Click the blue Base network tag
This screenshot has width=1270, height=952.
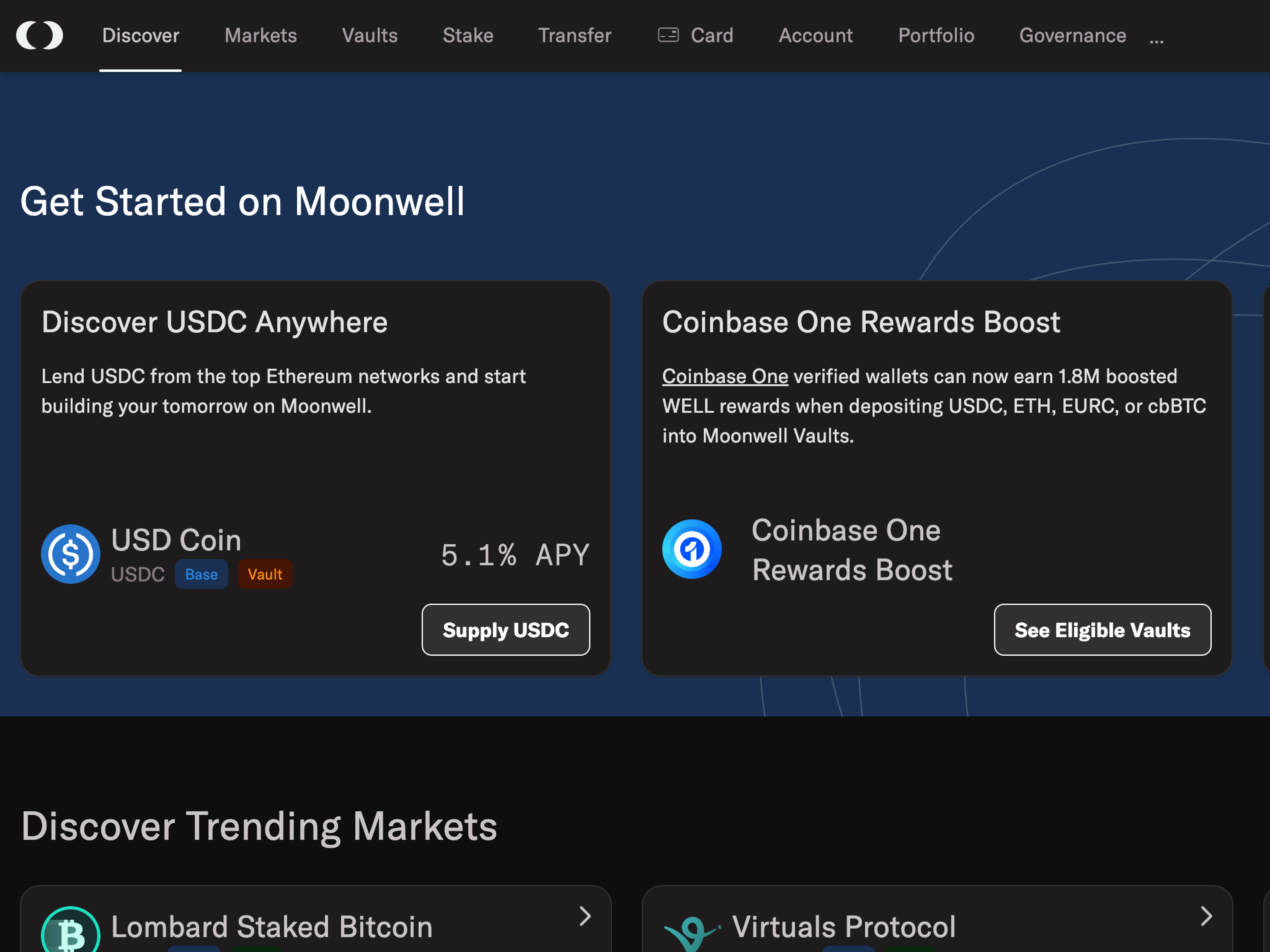point(201,575)
